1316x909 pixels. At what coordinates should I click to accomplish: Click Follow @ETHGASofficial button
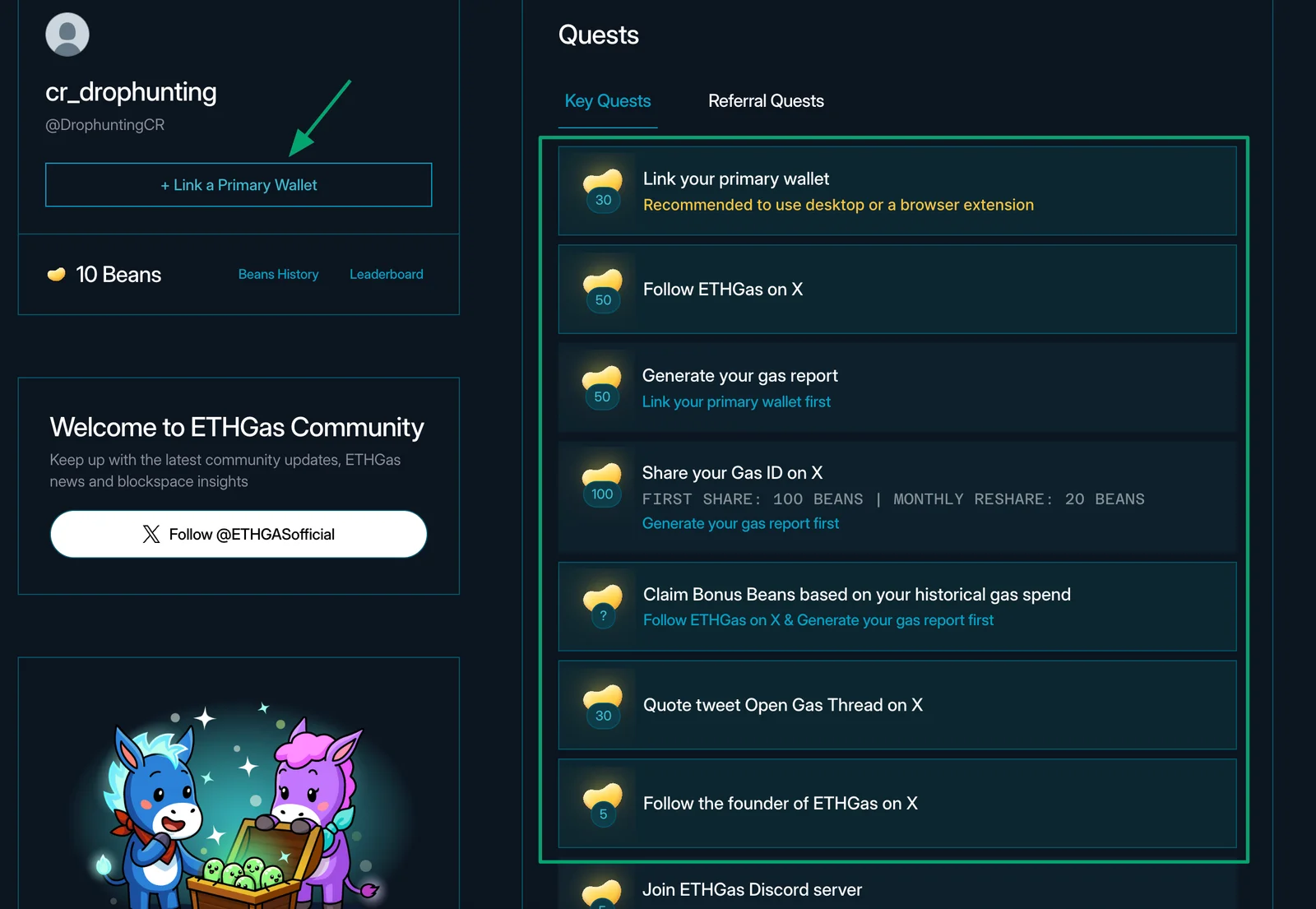point(239,535)
